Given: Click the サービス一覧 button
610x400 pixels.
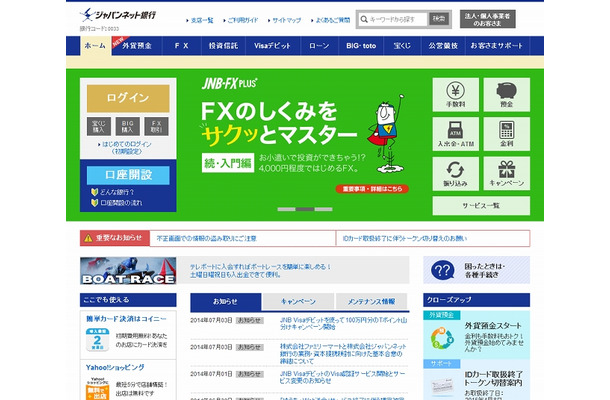Looking at the screenshot, I should [x=481, y=205].
